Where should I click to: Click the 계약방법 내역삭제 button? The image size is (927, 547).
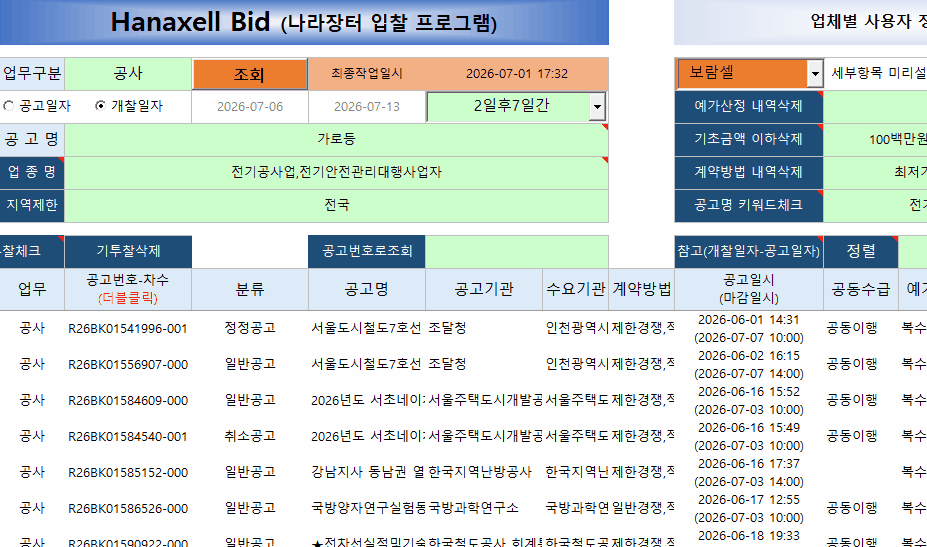tap(748, 173)
